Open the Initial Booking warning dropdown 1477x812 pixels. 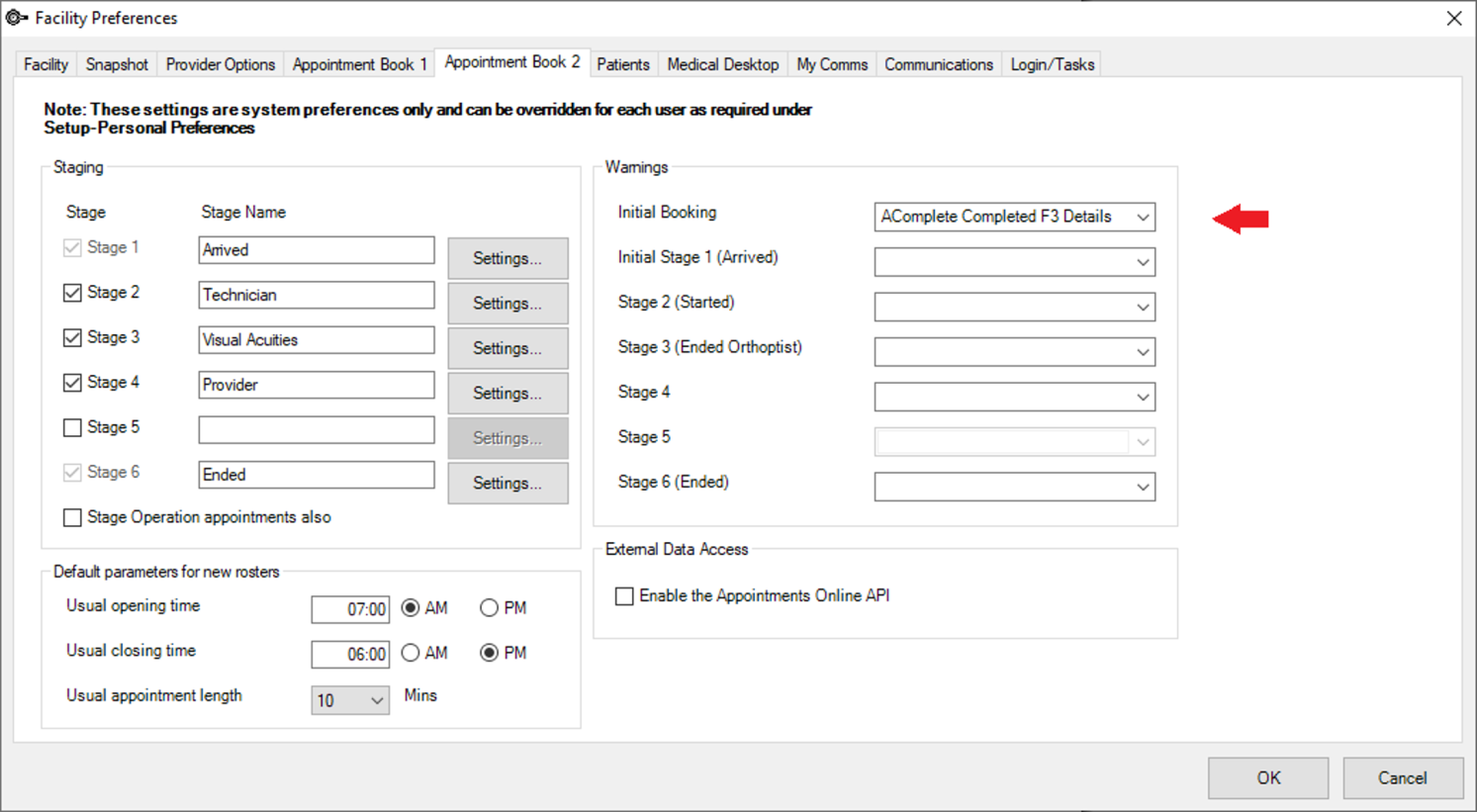point(1015,217)
